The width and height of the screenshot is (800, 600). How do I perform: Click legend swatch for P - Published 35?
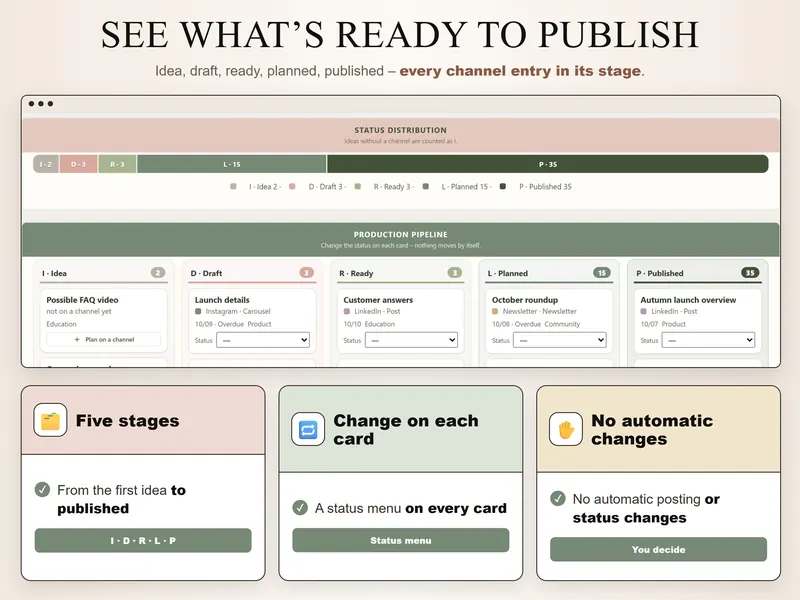[503, 187]
